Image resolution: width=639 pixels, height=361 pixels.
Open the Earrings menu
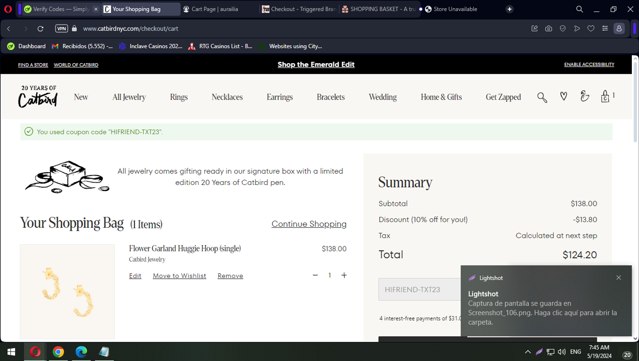point(280,97)
